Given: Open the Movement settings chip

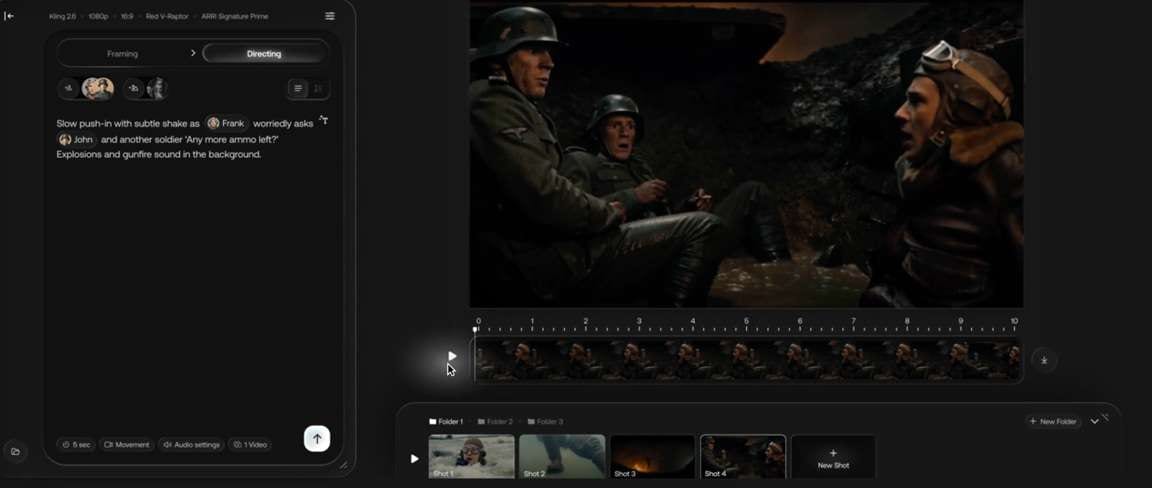Looking at the screenshot, I should (x=126, y=445).
